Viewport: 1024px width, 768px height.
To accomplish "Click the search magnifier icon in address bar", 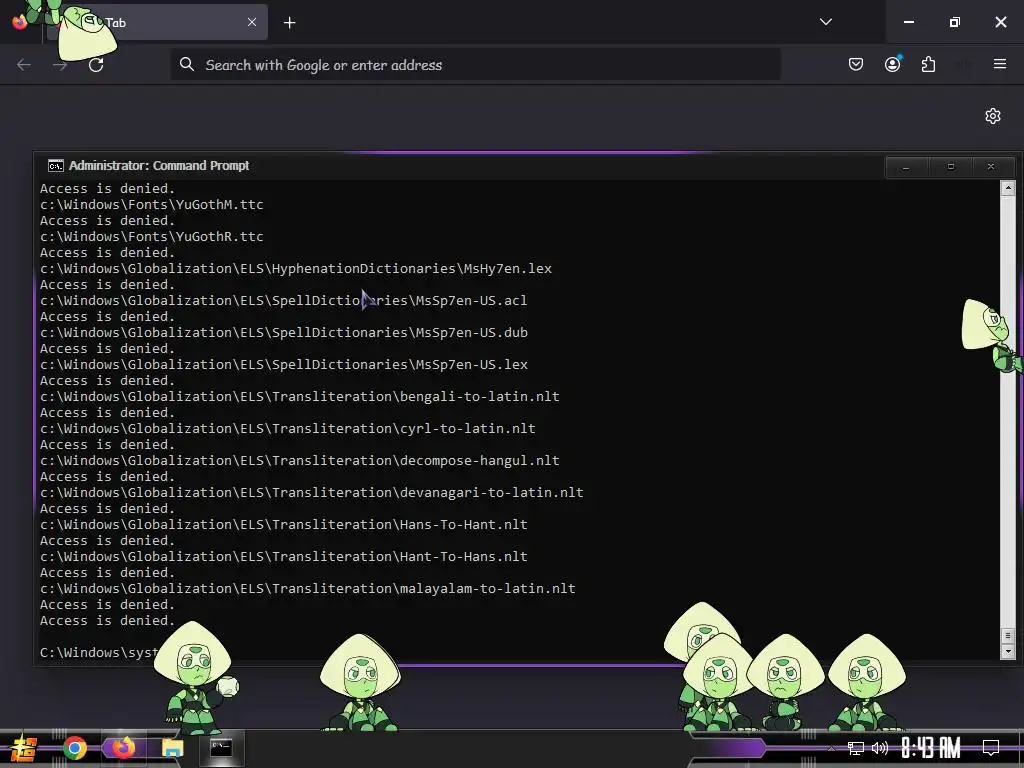I will [x=187, y=65].
